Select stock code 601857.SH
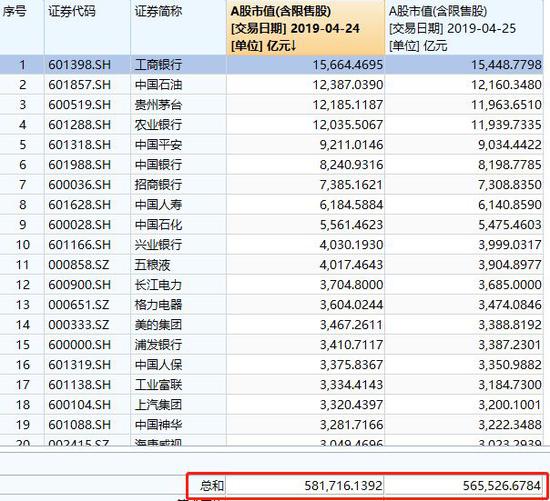Screen dimensions: 550x501 (80, 85)
